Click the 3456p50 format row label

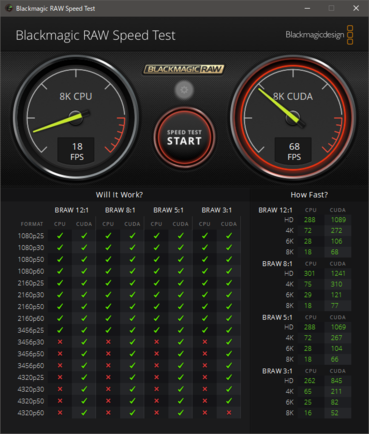(x=31, y=354)
